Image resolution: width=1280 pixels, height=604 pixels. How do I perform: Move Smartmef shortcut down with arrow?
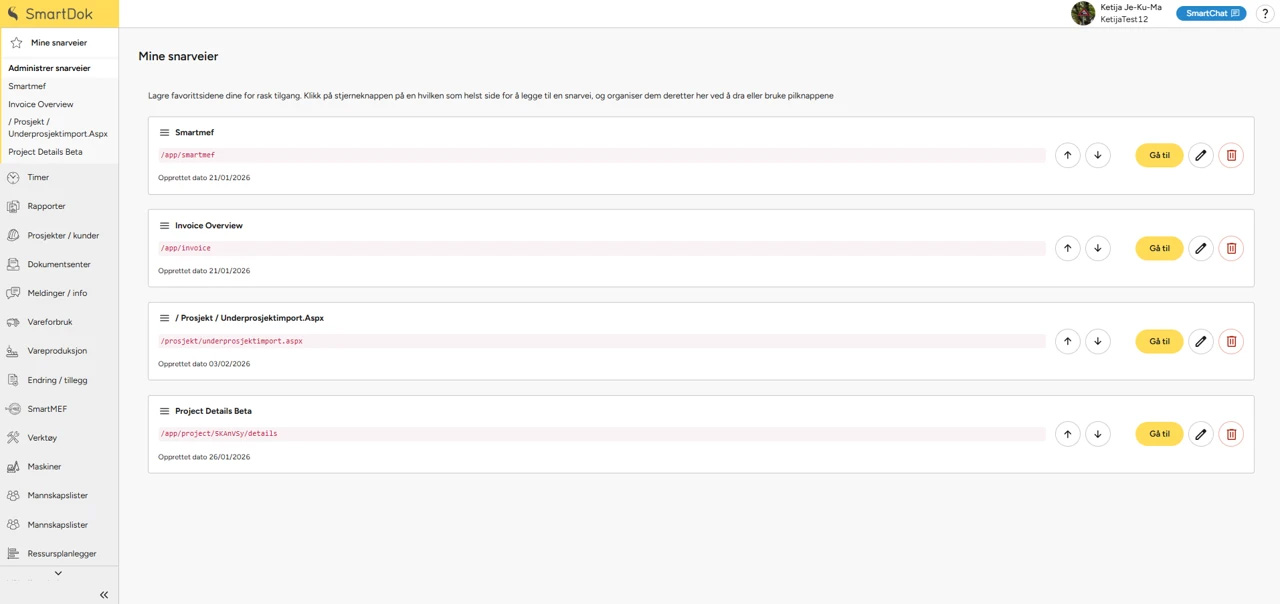coord(1097,155)
